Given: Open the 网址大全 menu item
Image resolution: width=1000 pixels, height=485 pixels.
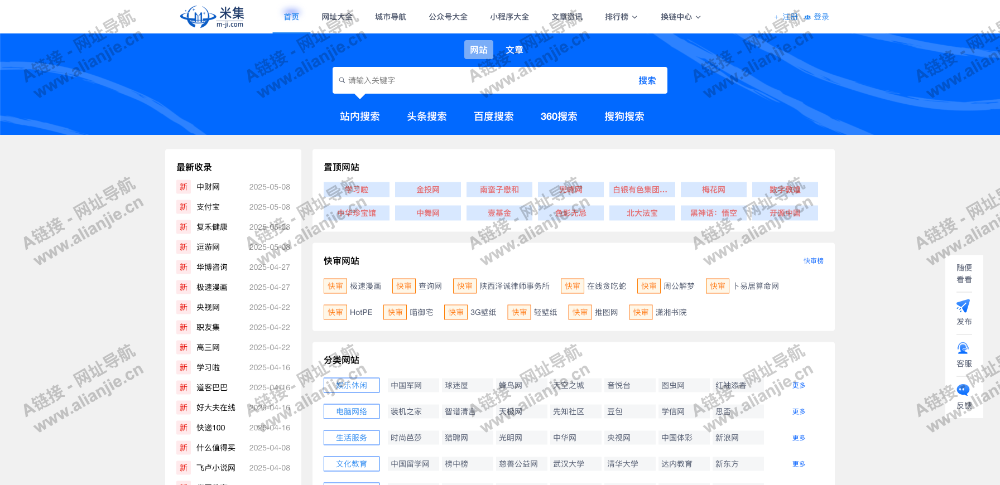Looking at the screenshot, I should coord(337,17).
